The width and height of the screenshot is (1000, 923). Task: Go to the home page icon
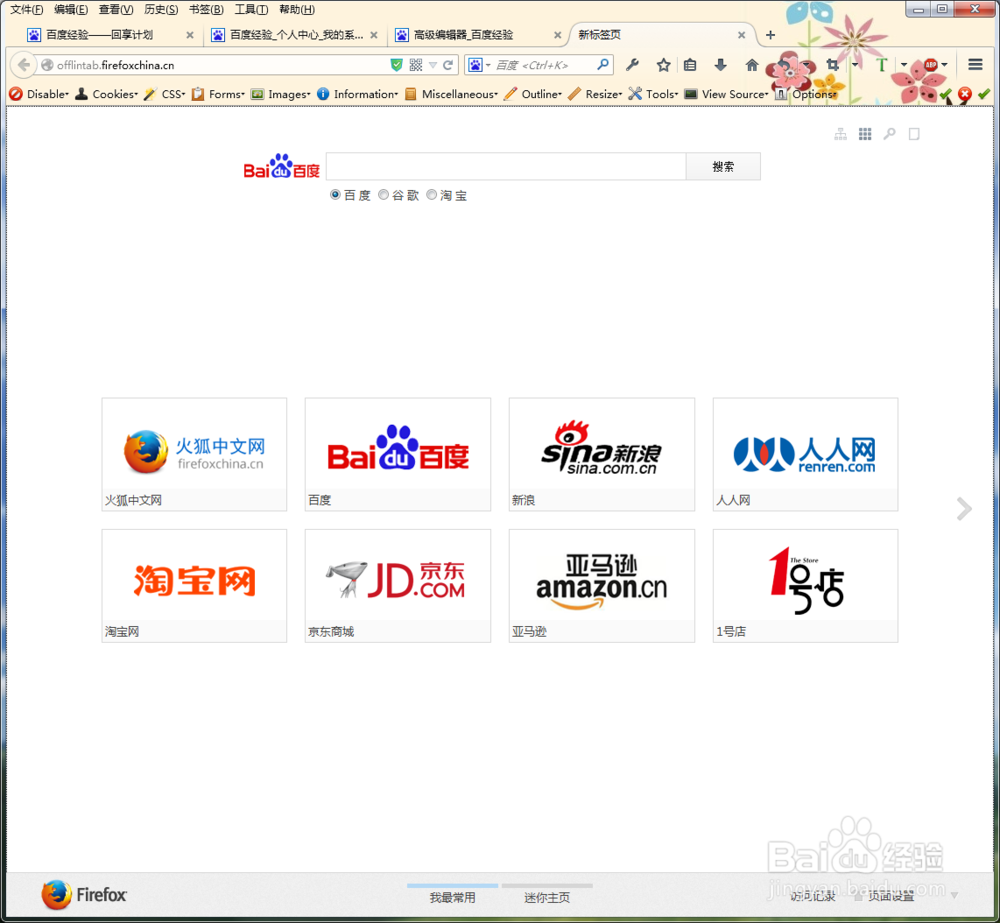tap(752, 64)
